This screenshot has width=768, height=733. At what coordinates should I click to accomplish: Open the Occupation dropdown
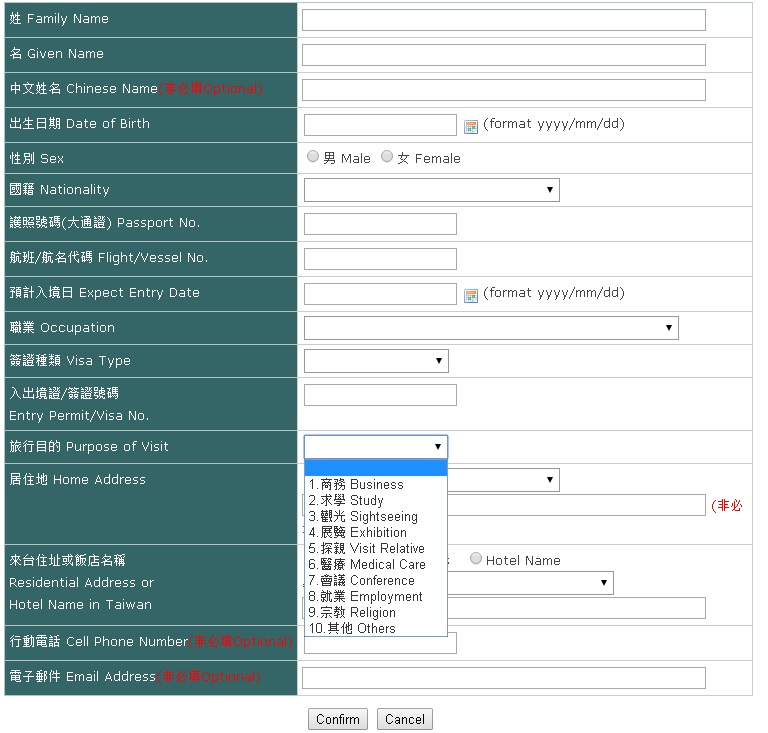[x=491, y=328]
